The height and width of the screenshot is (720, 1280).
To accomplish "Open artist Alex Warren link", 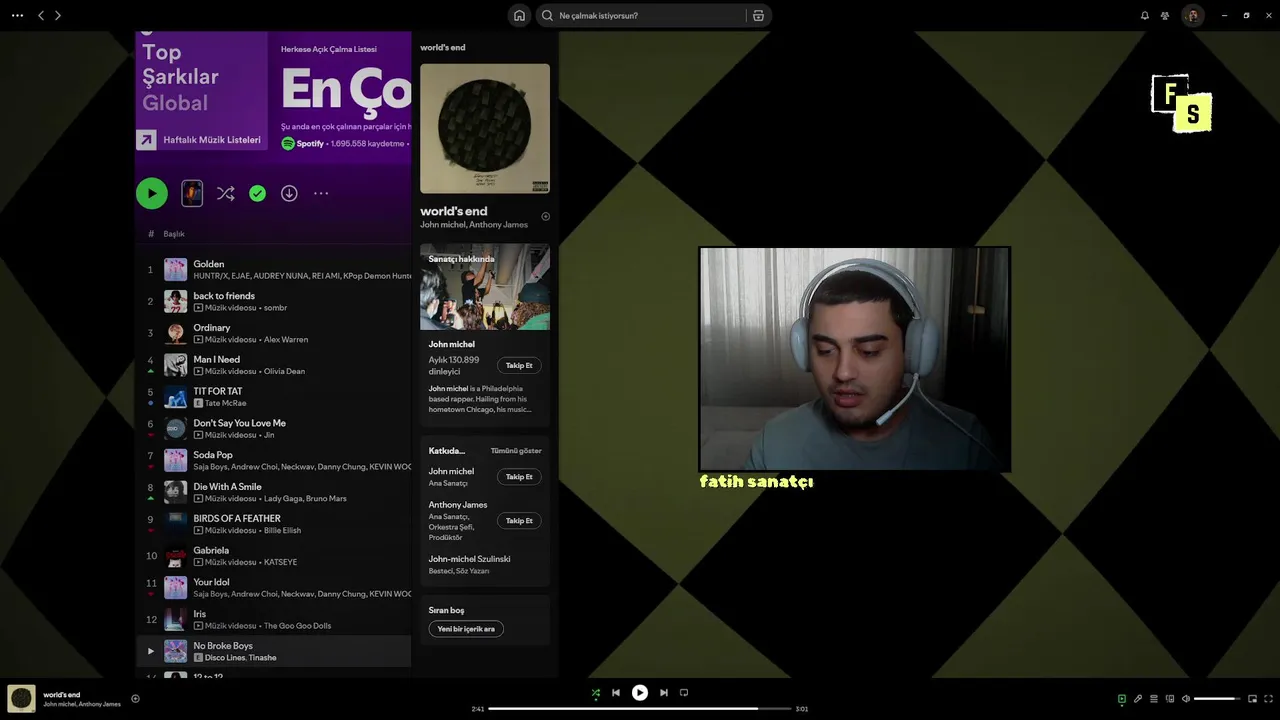I will (286, 340).
